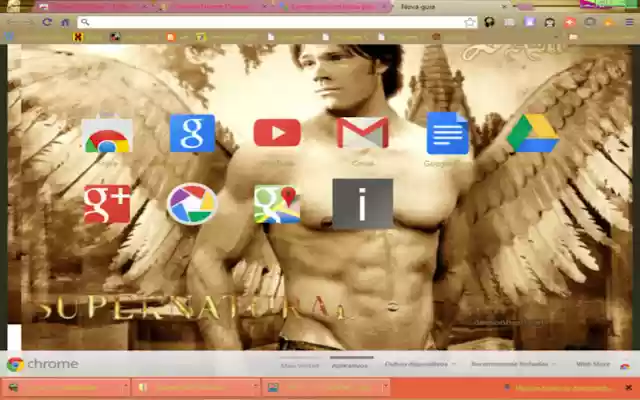Expand the 'Outros dispositivos' dropdown
This screenshot has width=640, height=400.
[420, 364]
